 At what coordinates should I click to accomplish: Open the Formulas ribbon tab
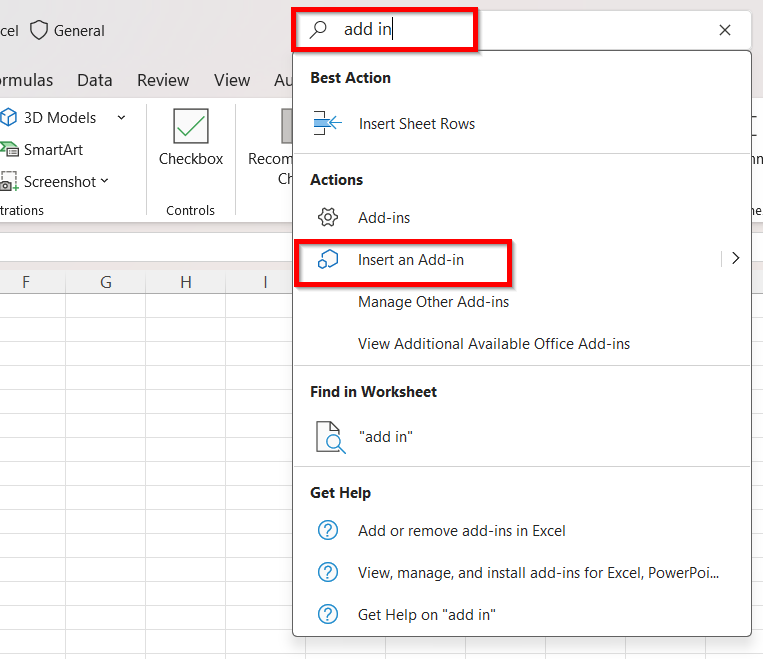pyautogui.click(x=26, y=80)
